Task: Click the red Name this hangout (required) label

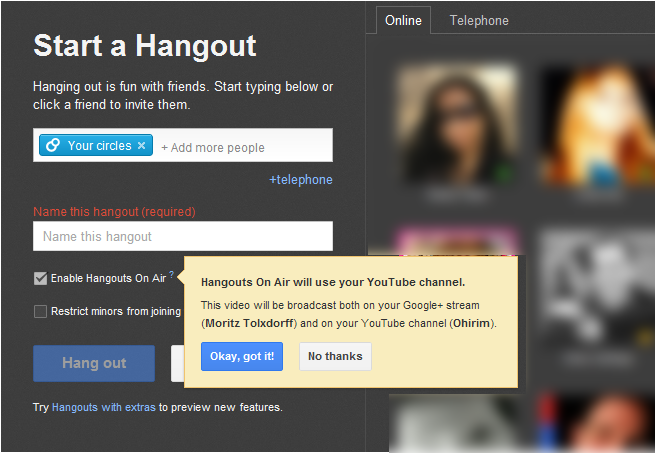Action: pyautogui.click(x=114, y=212)
